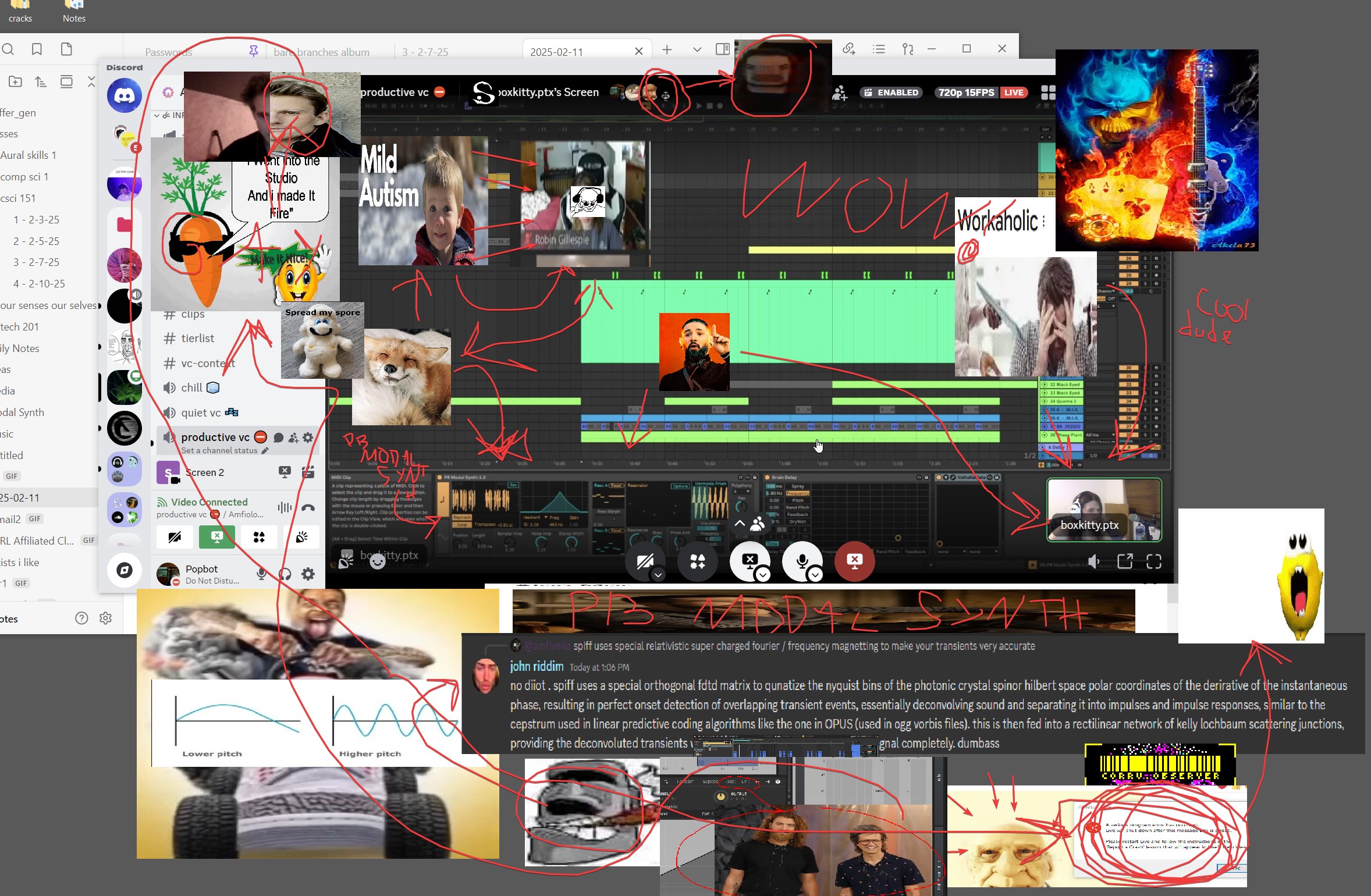Mute Popbot microphone in user panel
1371x896 pixels.
coord(262,574)
